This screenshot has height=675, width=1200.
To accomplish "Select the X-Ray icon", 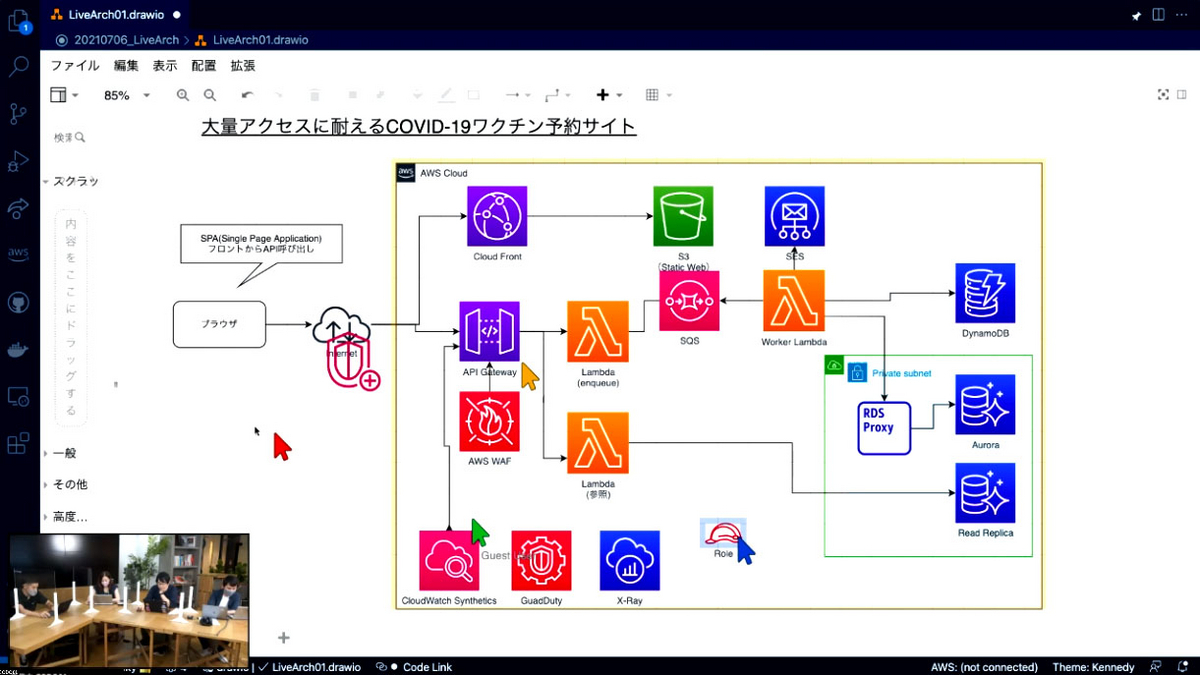I will pos(630,561).
